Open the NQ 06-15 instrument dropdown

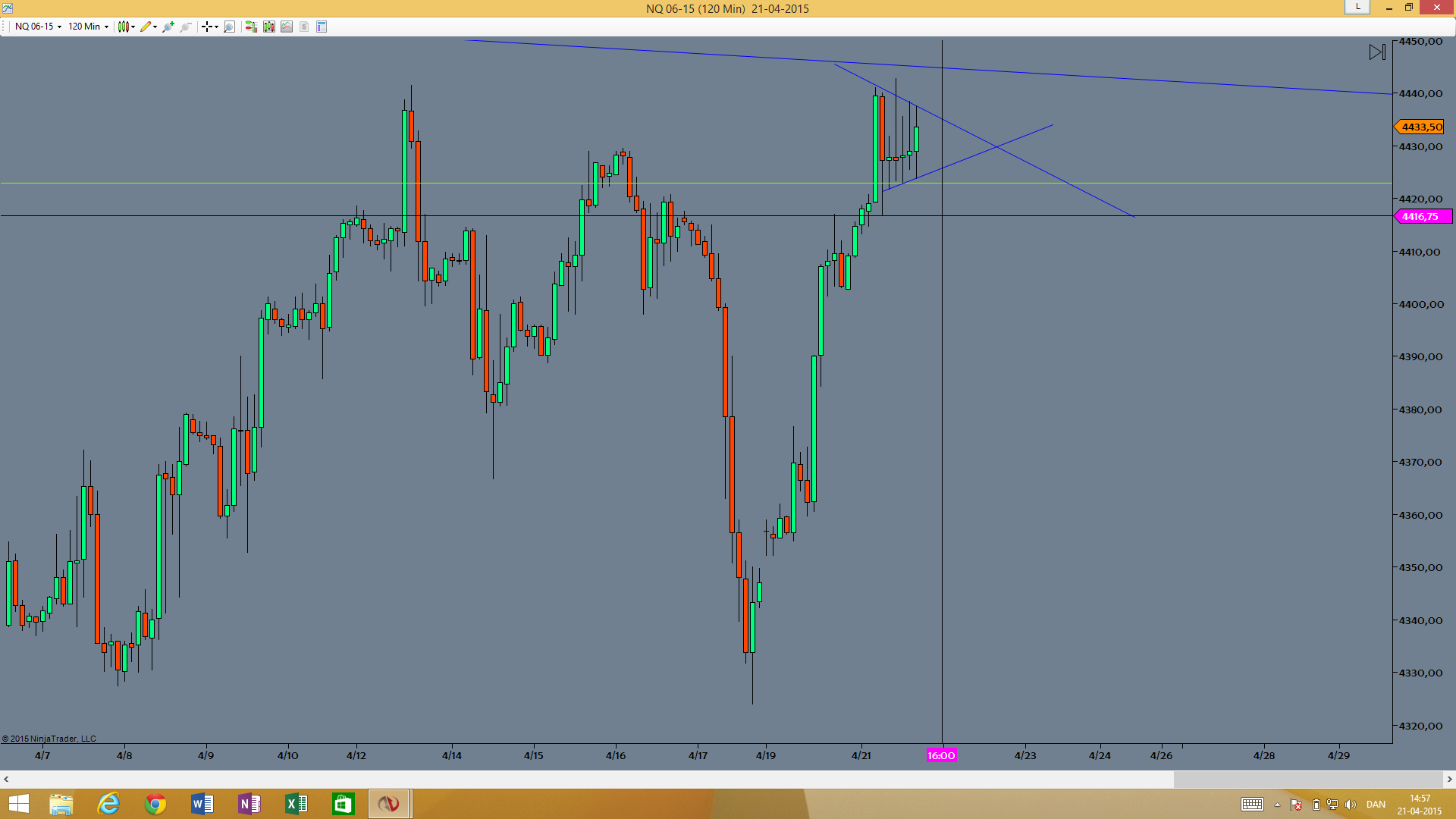[x=38, y=27]
